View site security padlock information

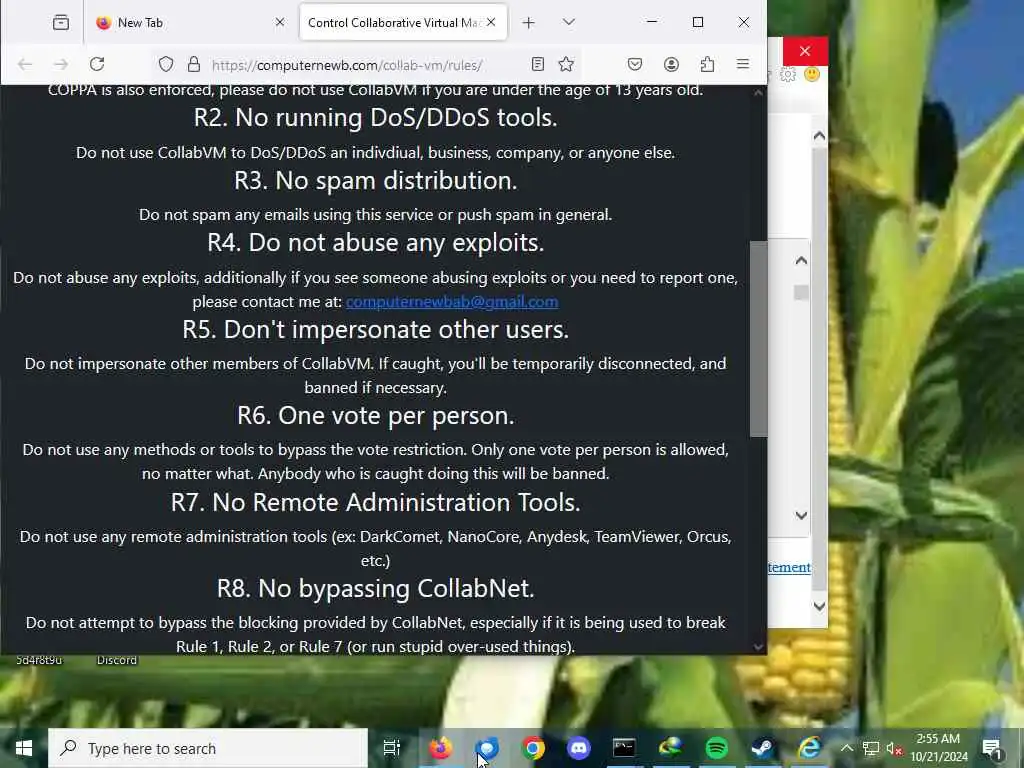pyautogui.click(x=193, y=64)
